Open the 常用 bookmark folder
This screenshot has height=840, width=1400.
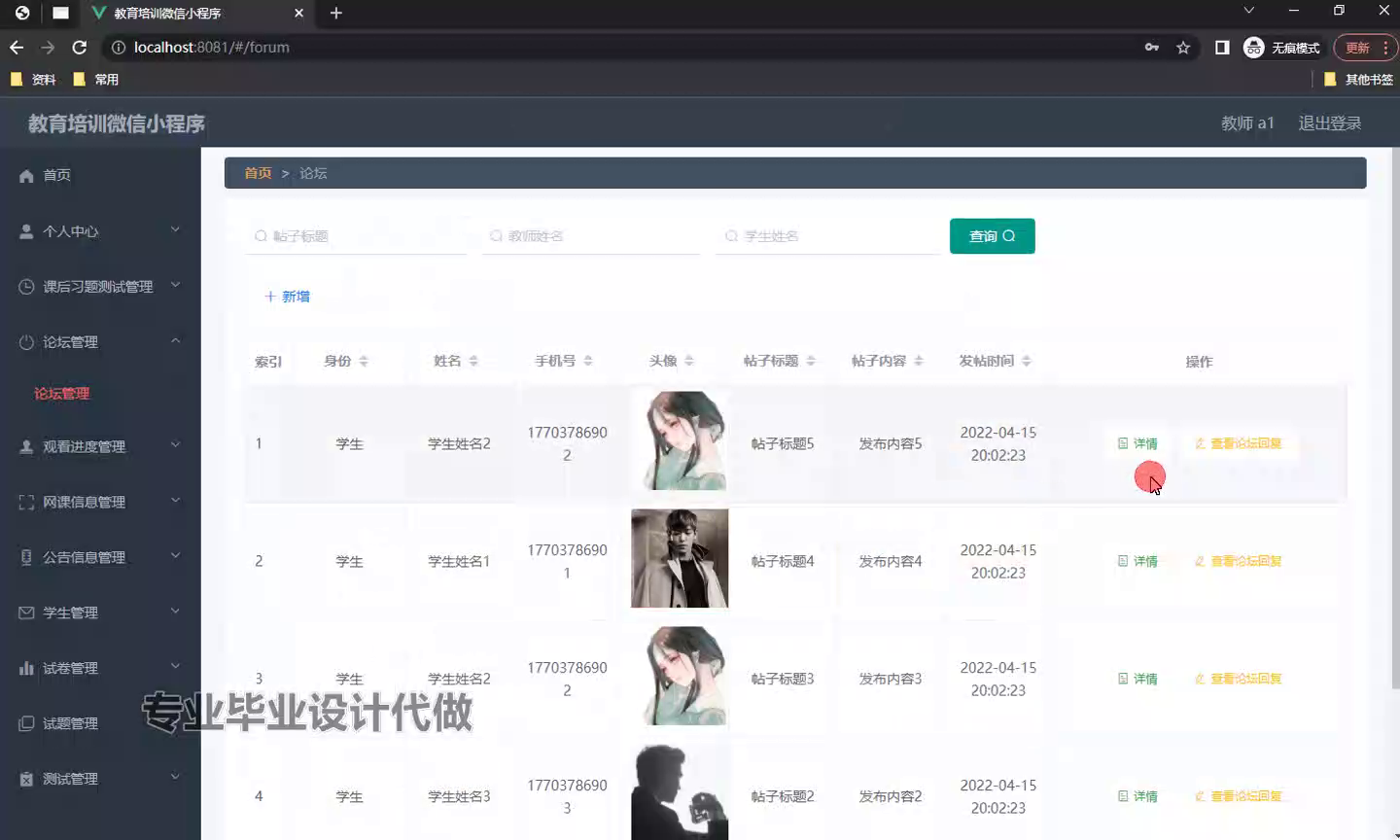point(95,79)
